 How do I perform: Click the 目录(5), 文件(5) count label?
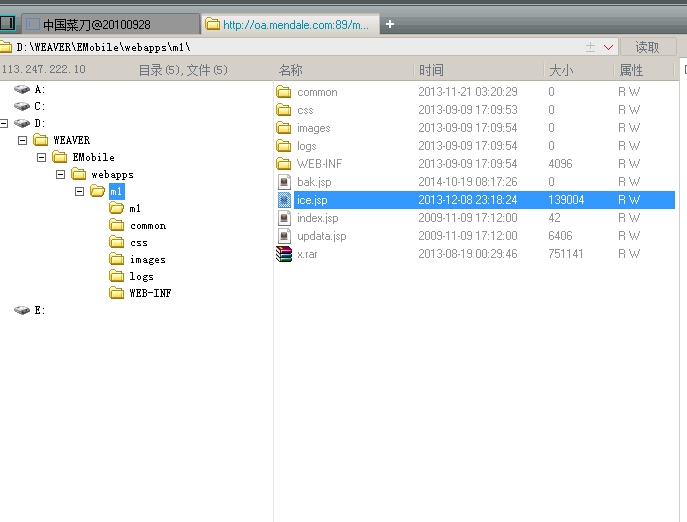(183, 70)
